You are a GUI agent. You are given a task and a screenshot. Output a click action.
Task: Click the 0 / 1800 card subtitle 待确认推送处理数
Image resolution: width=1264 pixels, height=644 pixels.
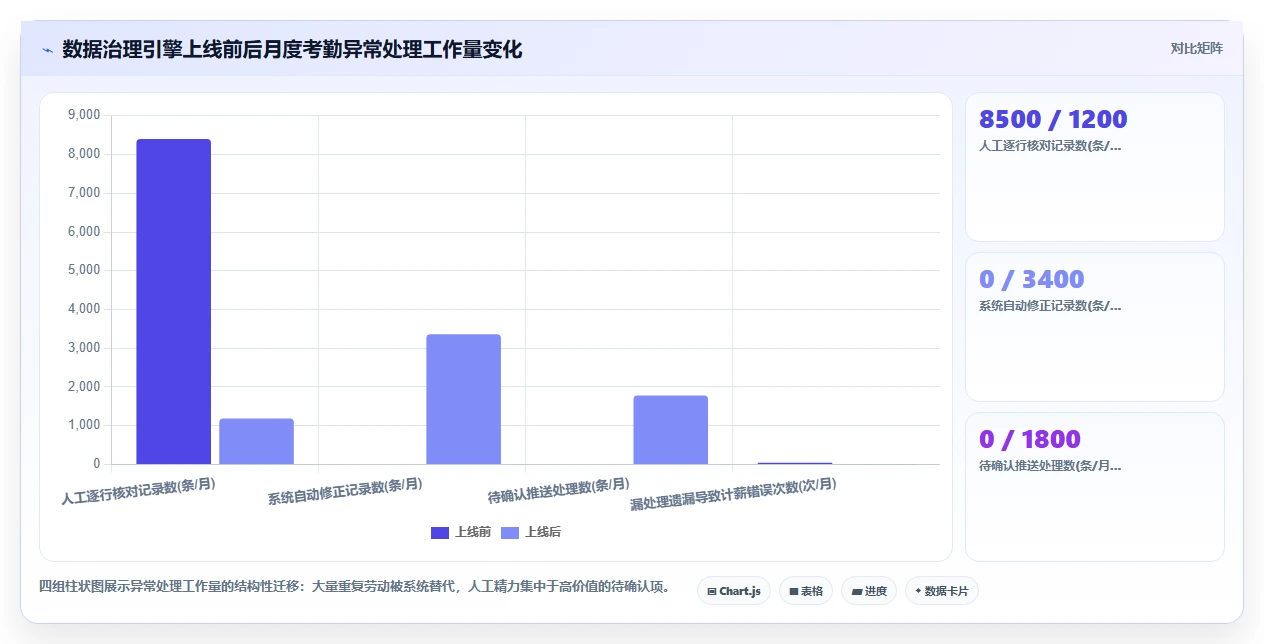[x=1050, y=466]
